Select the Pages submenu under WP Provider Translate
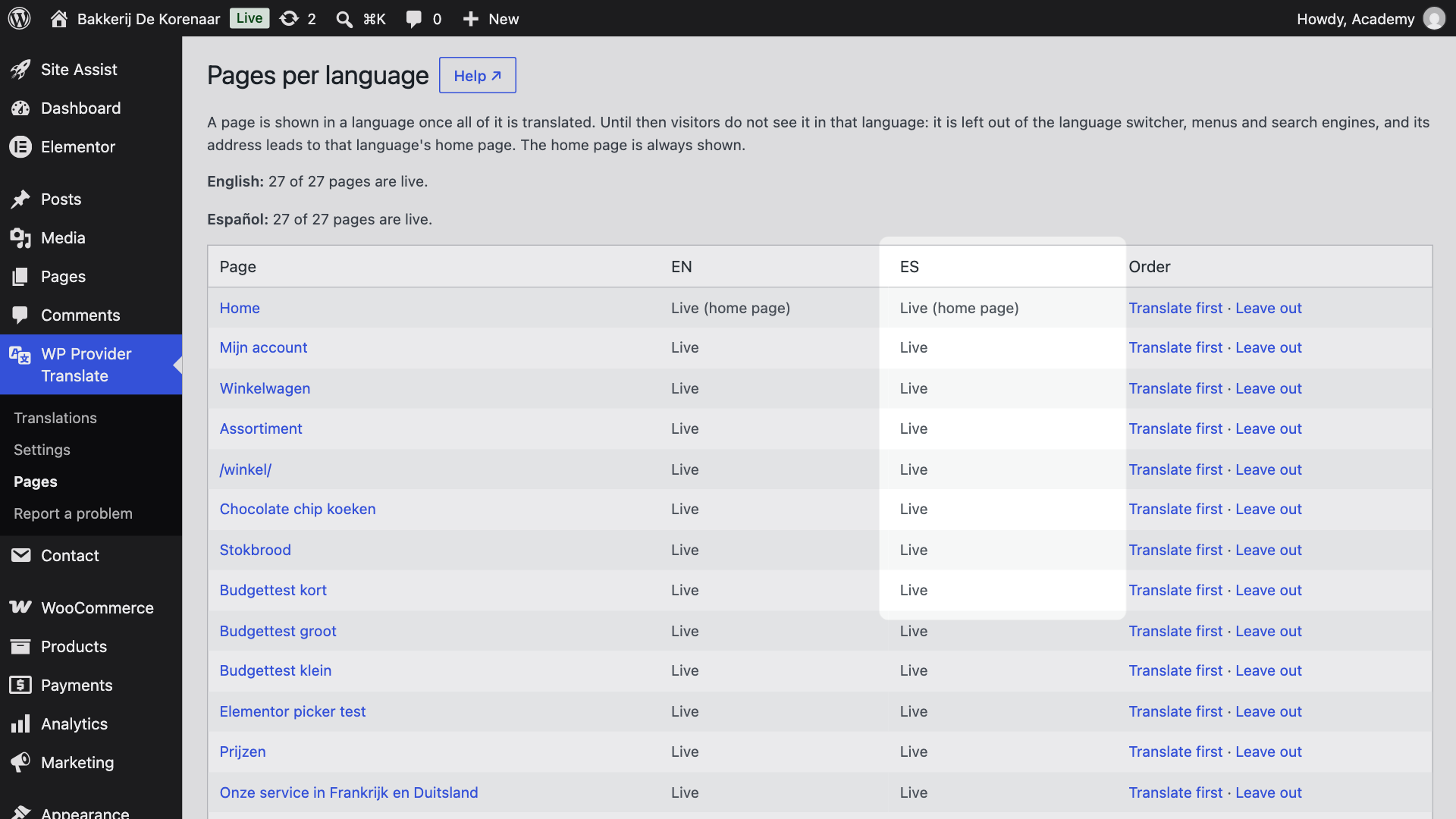 pos(36,482)
